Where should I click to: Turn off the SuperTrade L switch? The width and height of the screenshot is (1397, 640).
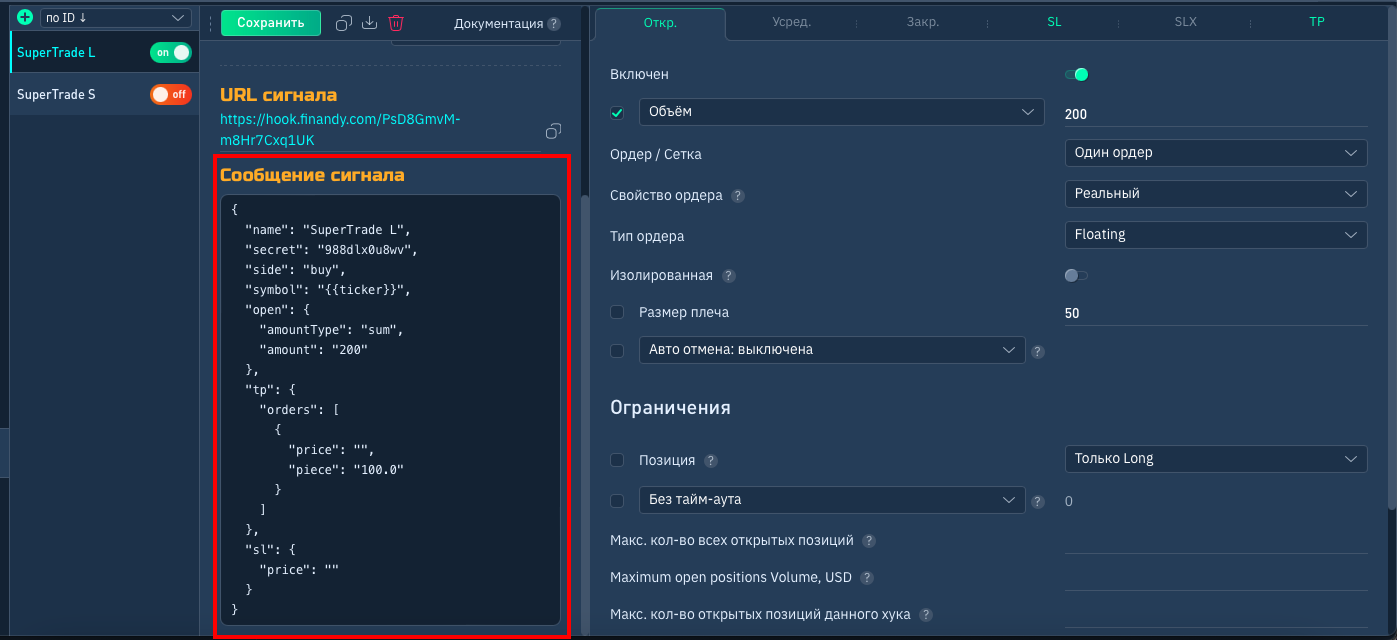pyautogui.click(x=170, y=53)
